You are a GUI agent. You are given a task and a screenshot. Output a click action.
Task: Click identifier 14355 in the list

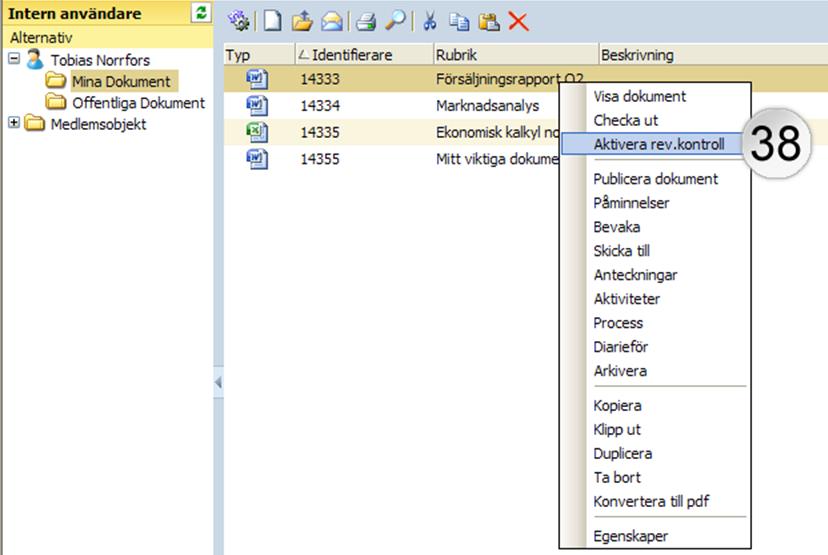pyautogui.click(x=320, y=159)
